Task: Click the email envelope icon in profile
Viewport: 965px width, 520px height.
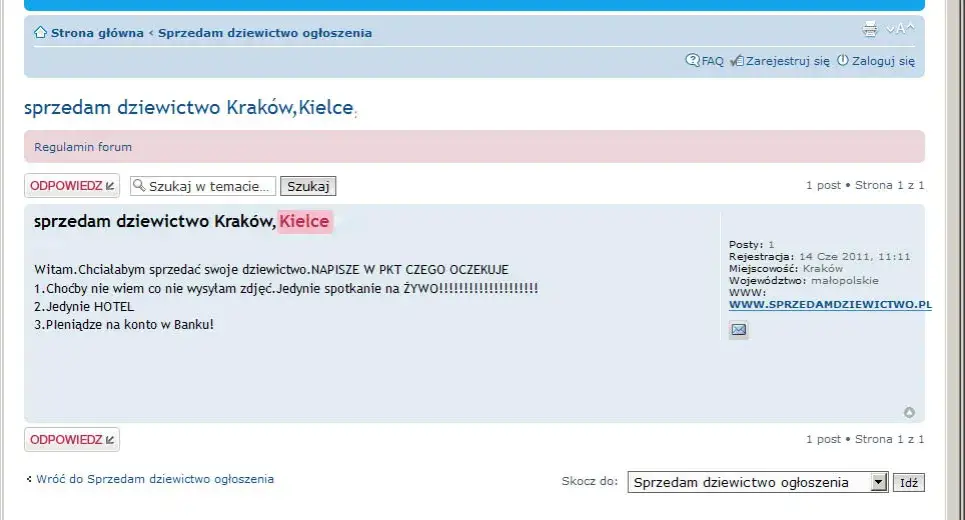Action: click(x=739, y=330)
